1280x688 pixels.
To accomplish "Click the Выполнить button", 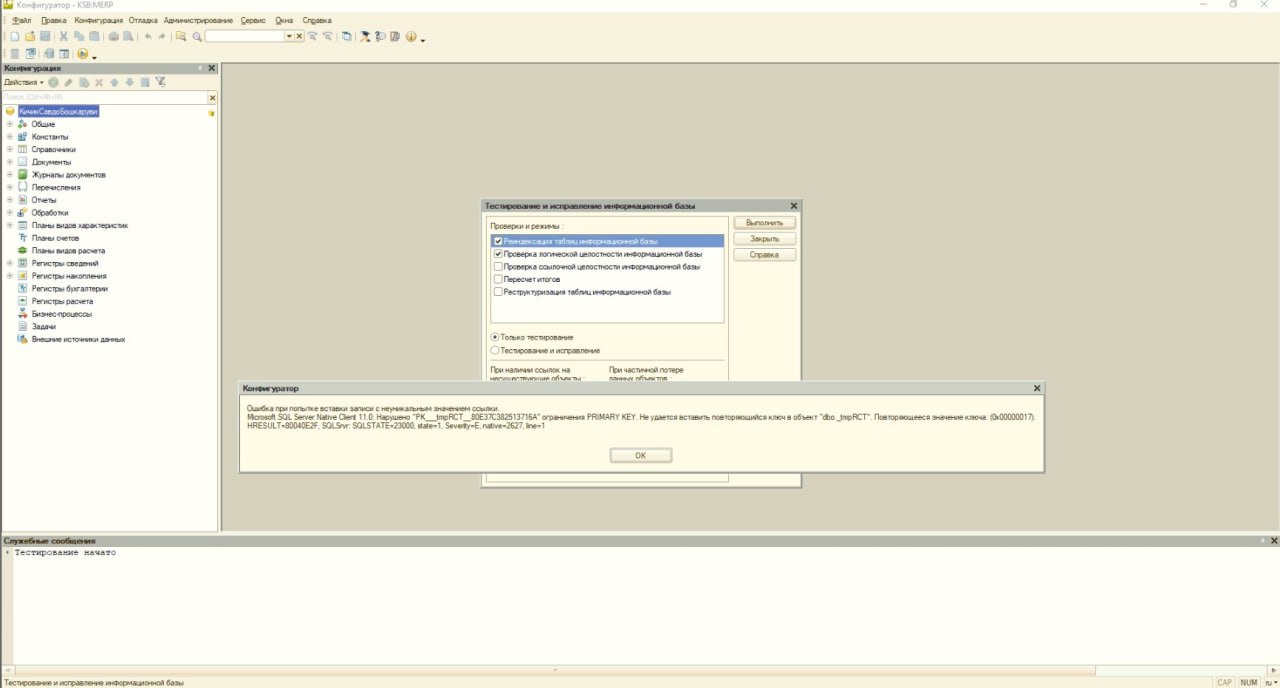I will tap(765, 223).
